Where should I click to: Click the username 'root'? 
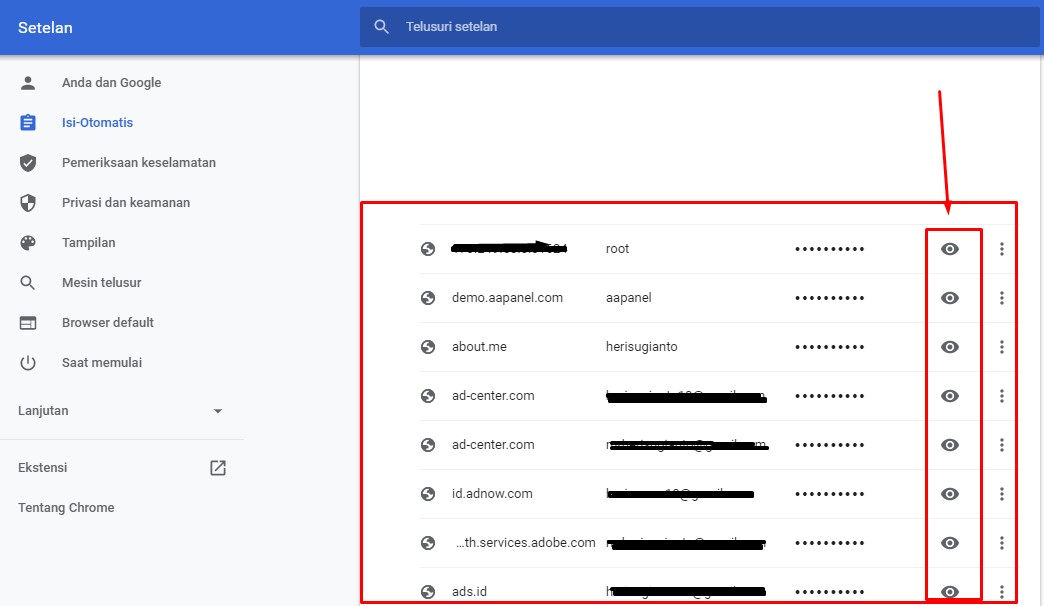pyautogui.click(x=617, y=249)
